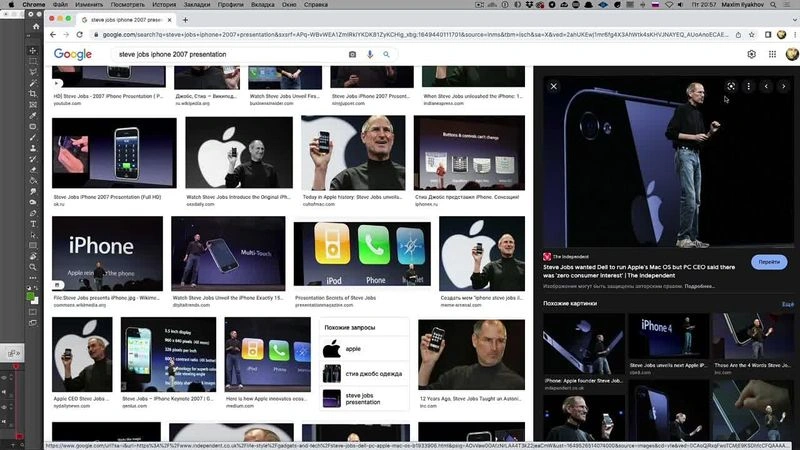Open the Изменить menu
The width and height of the screenshot is (800, 450).
point(89,5)
